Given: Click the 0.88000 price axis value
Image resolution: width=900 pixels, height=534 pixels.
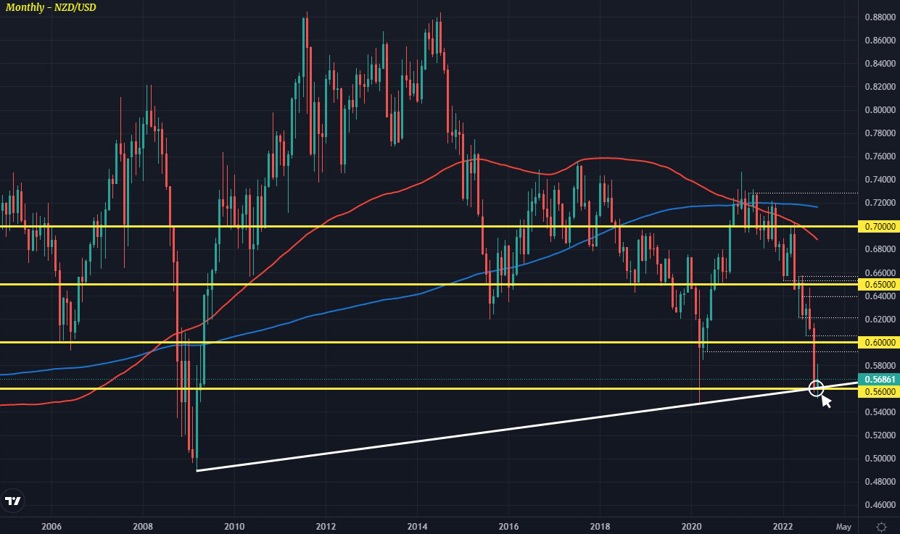Looking at the screenshot, I should point(880,17).
